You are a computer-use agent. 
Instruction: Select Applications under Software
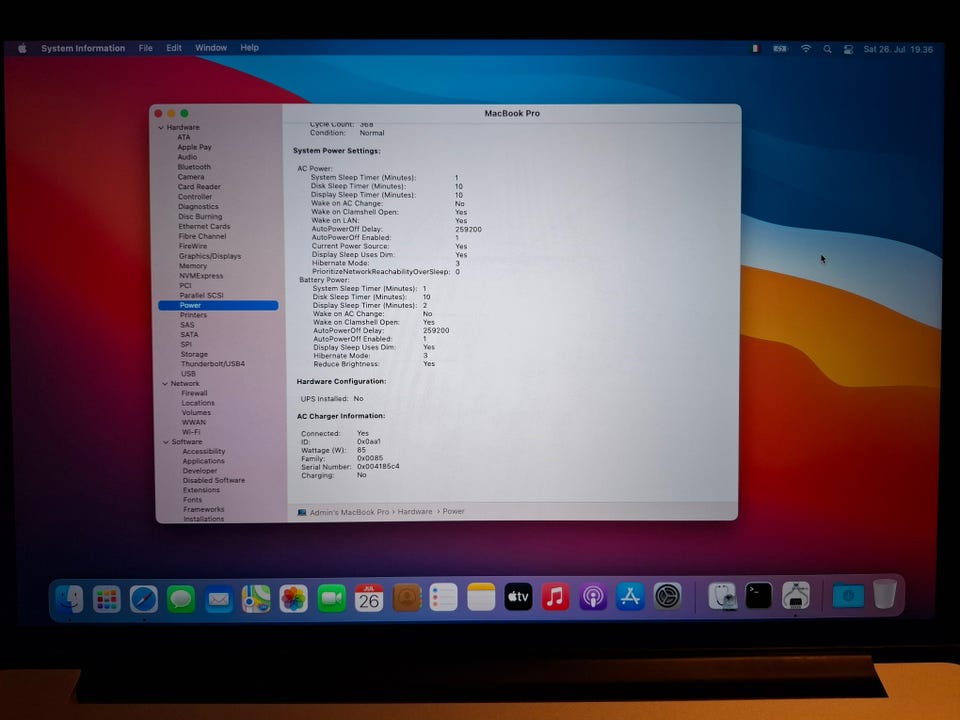pos(203,461)
